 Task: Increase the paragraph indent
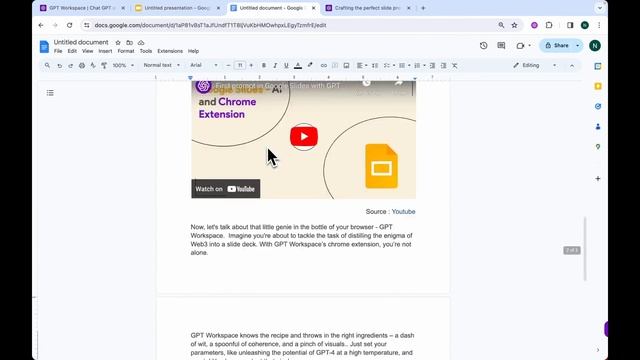click(443, 65)
